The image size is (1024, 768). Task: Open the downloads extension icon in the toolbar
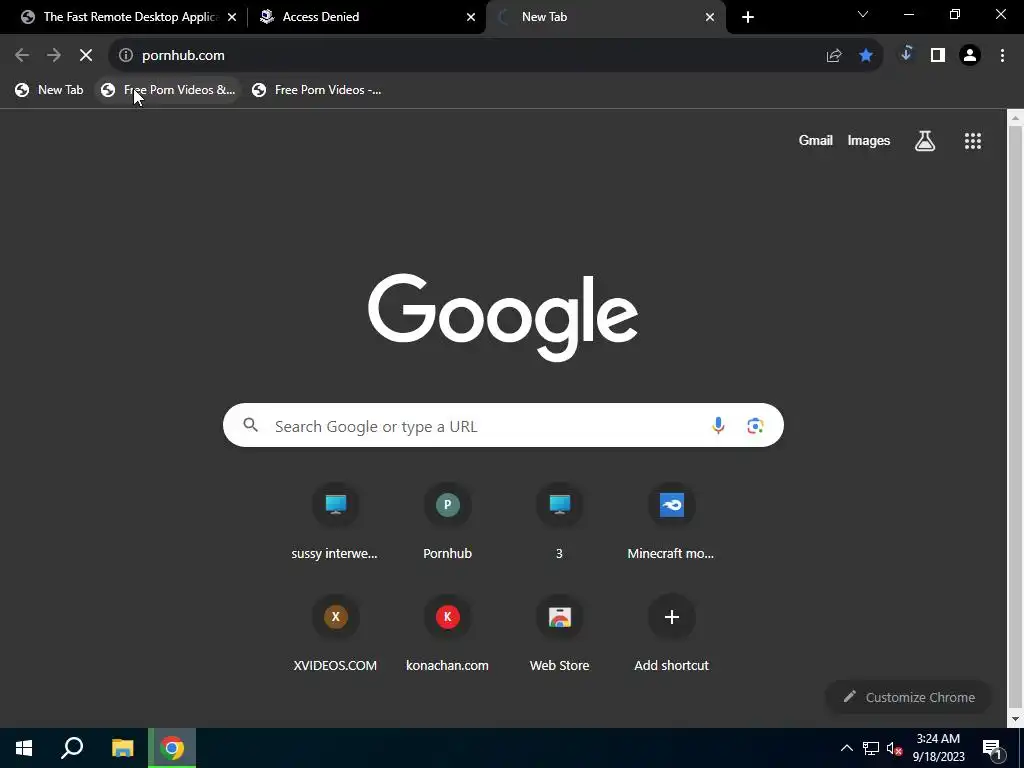point(906,55)
